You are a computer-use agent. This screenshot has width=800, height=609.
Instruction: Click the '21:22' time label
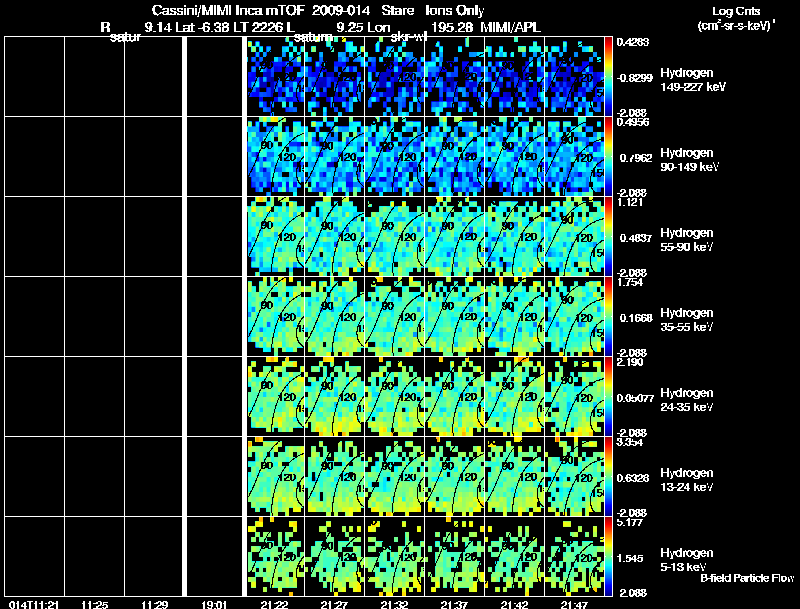point(274,604)
